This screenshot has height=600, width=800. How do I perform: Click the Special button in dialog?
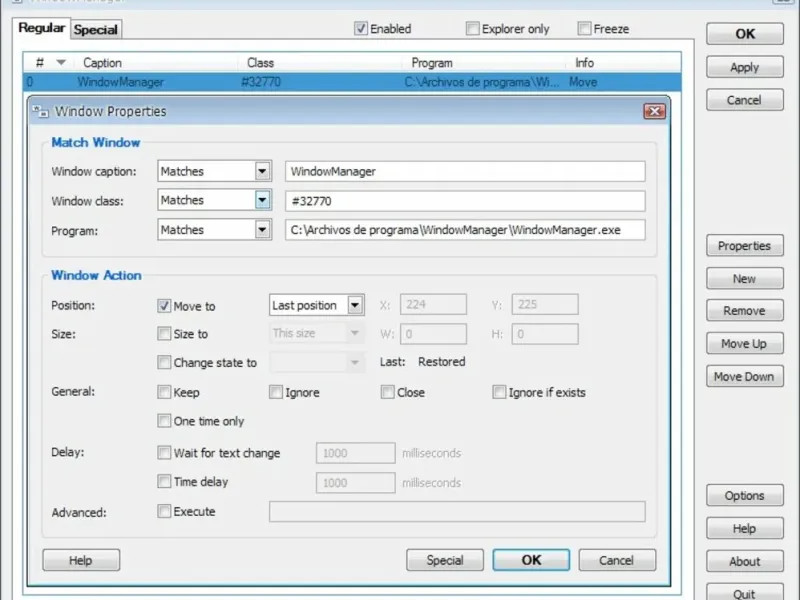point(445,560)
